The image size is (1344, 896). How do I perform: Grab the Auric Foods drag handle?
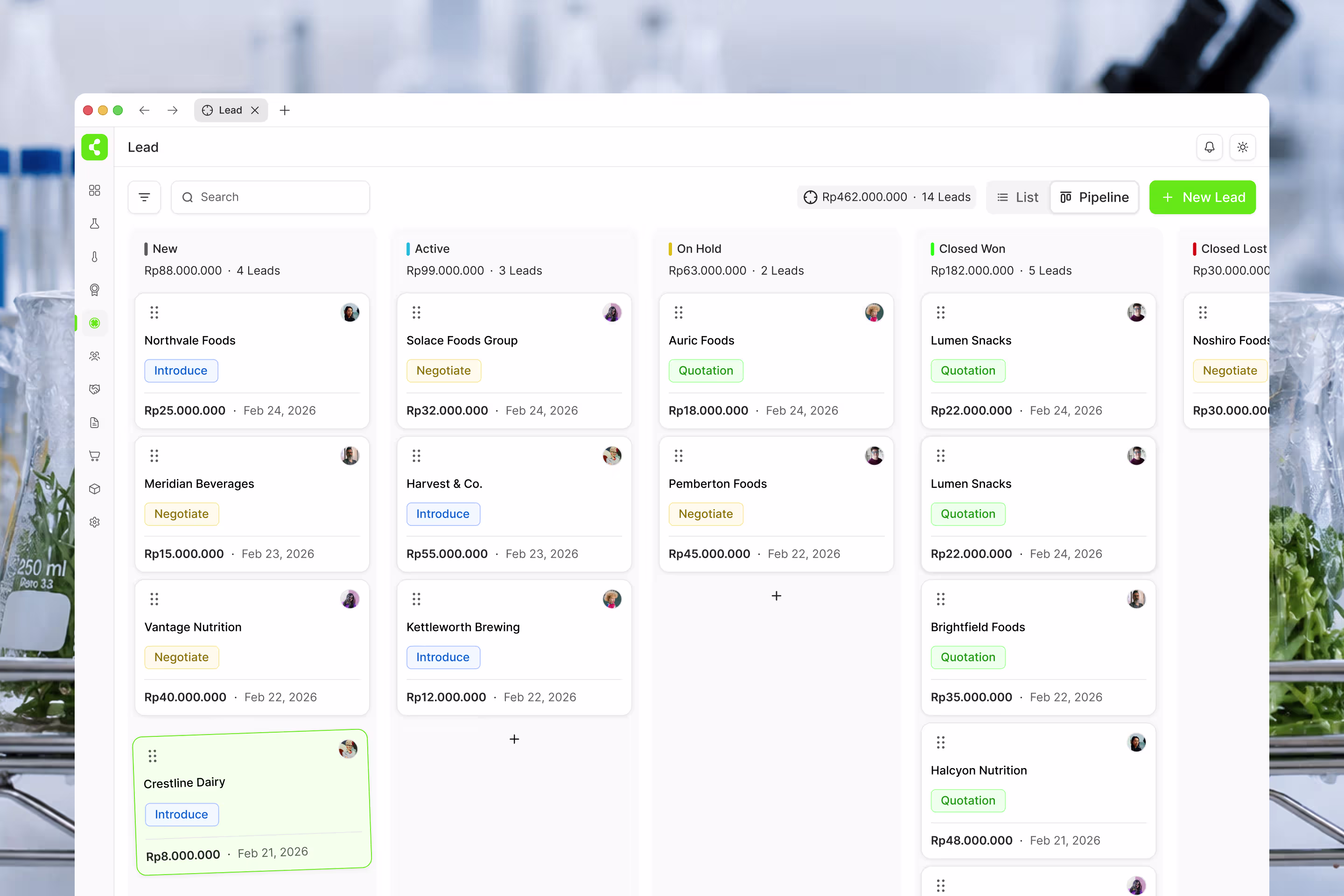coord(679,312)
